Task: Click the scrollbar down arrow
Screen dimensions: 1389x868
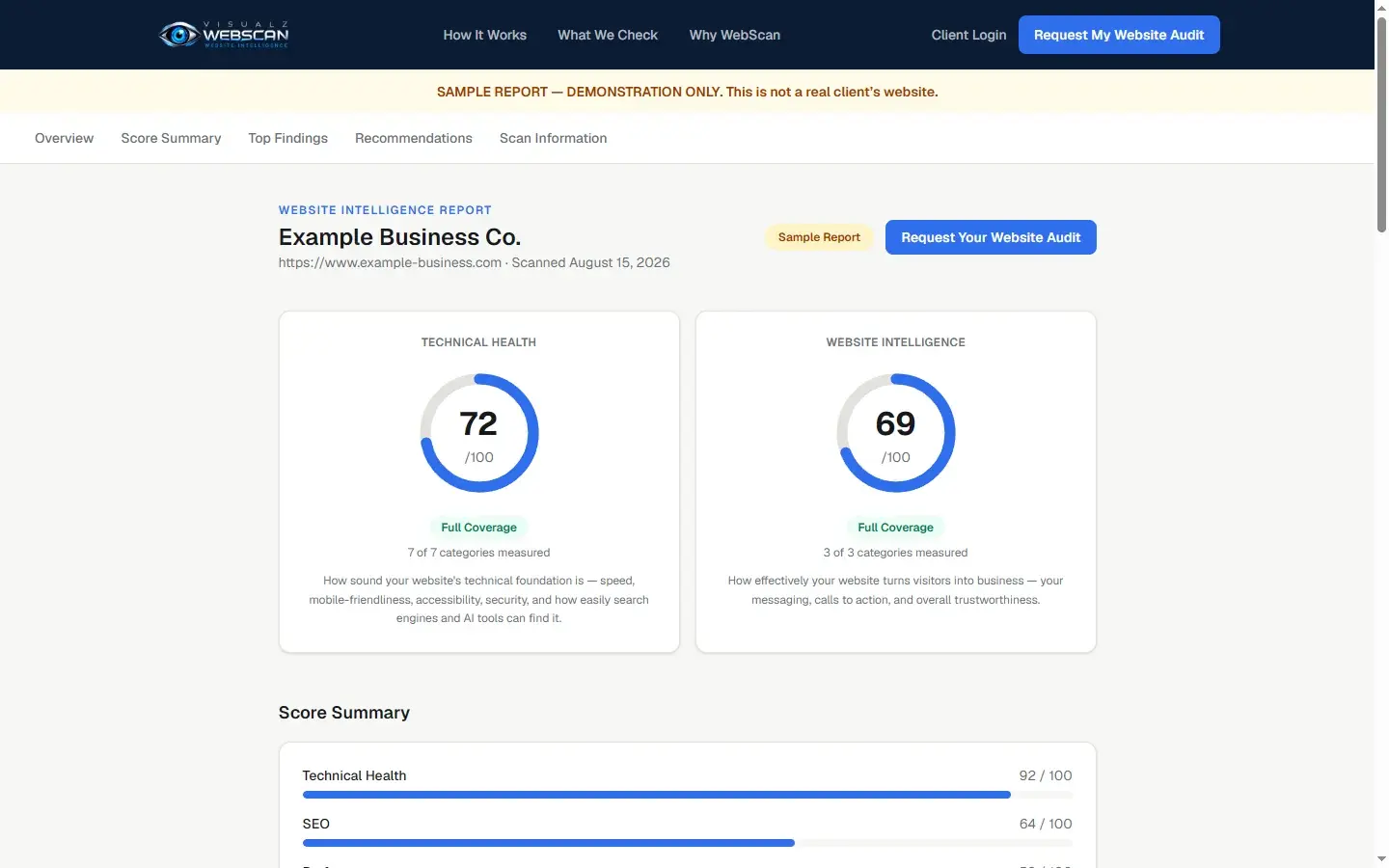Action: [x=1381, y=859]
